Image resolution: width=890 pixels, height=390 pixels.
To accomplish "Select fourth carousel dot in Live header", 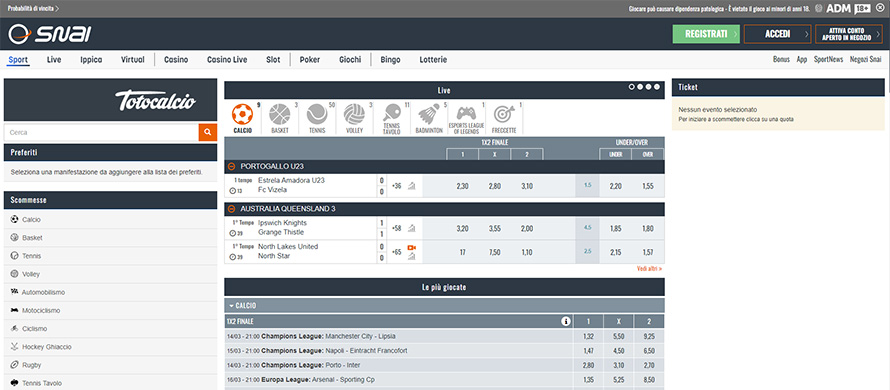I will point(657,87).
